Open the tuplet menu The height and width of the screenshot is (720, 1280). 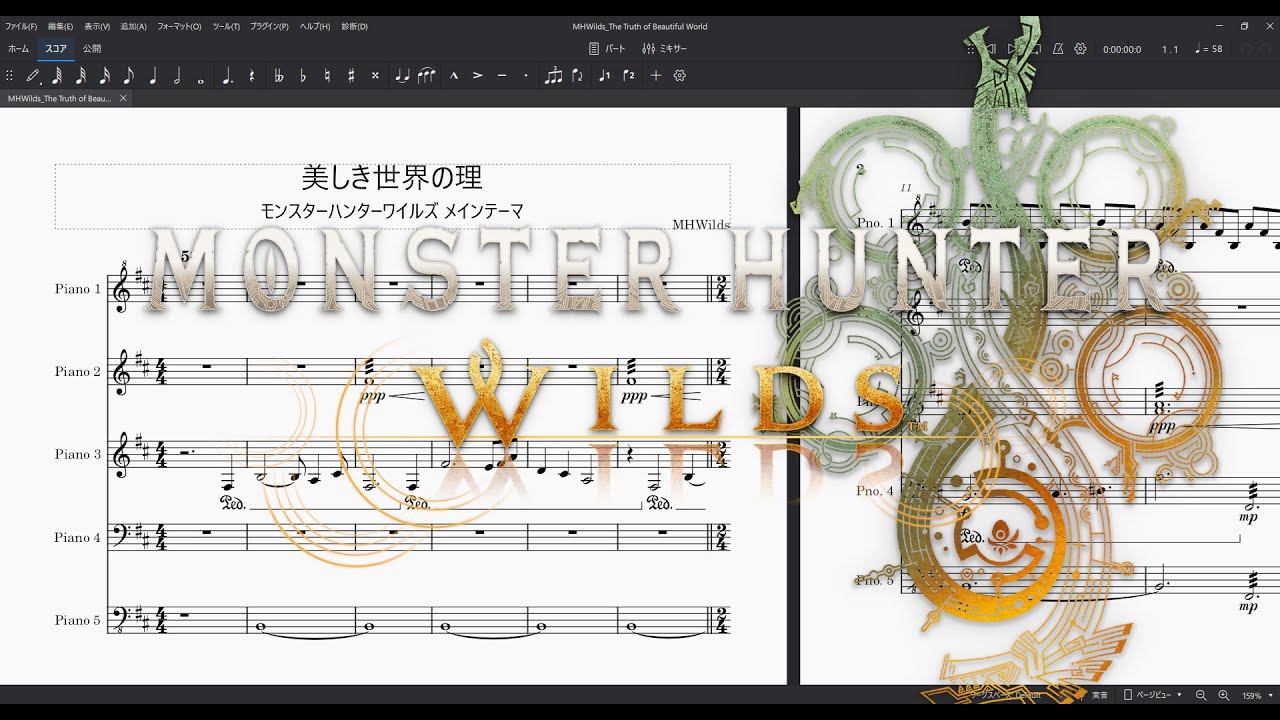point(553,75)
